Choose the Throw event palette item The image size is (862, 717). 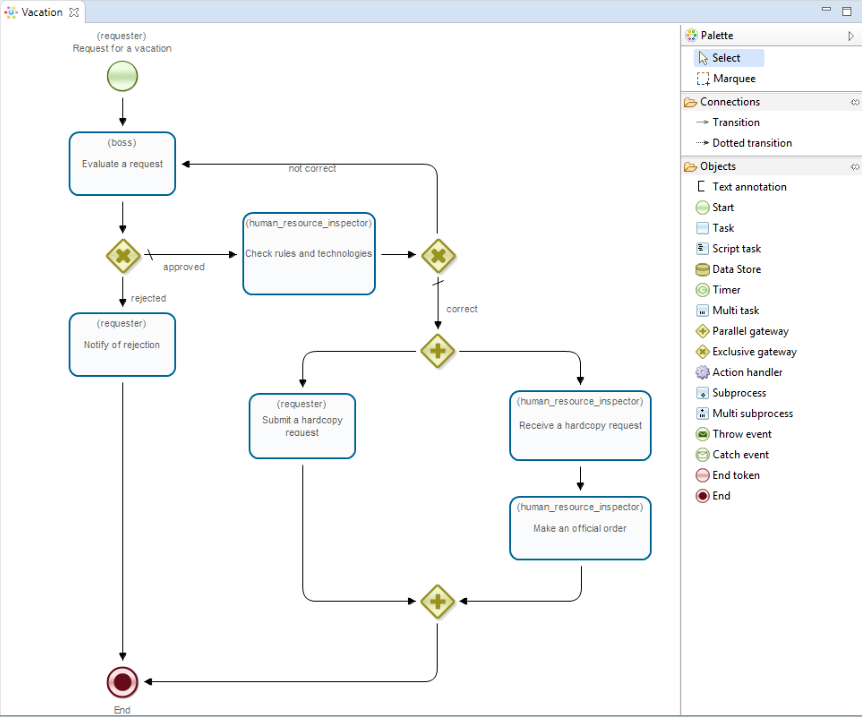coord(741,434)
